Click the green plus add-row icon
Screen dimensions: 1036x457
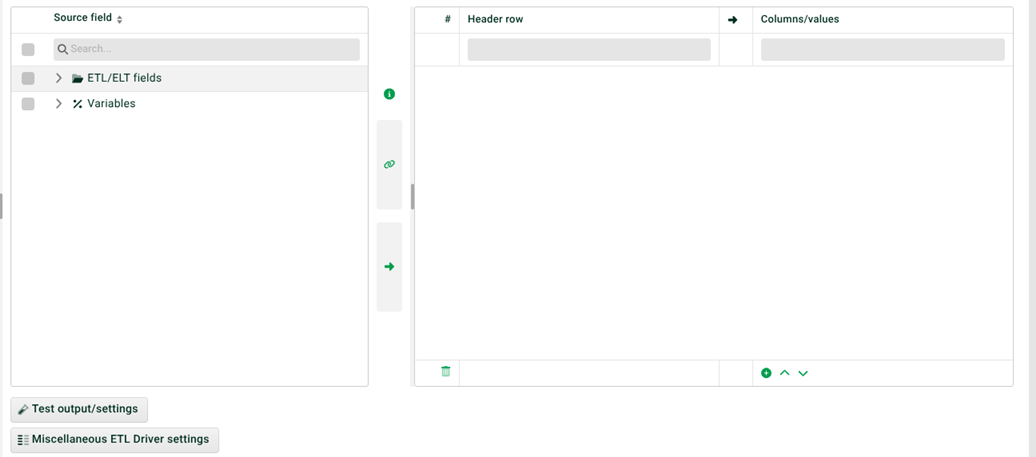point(766,373)
